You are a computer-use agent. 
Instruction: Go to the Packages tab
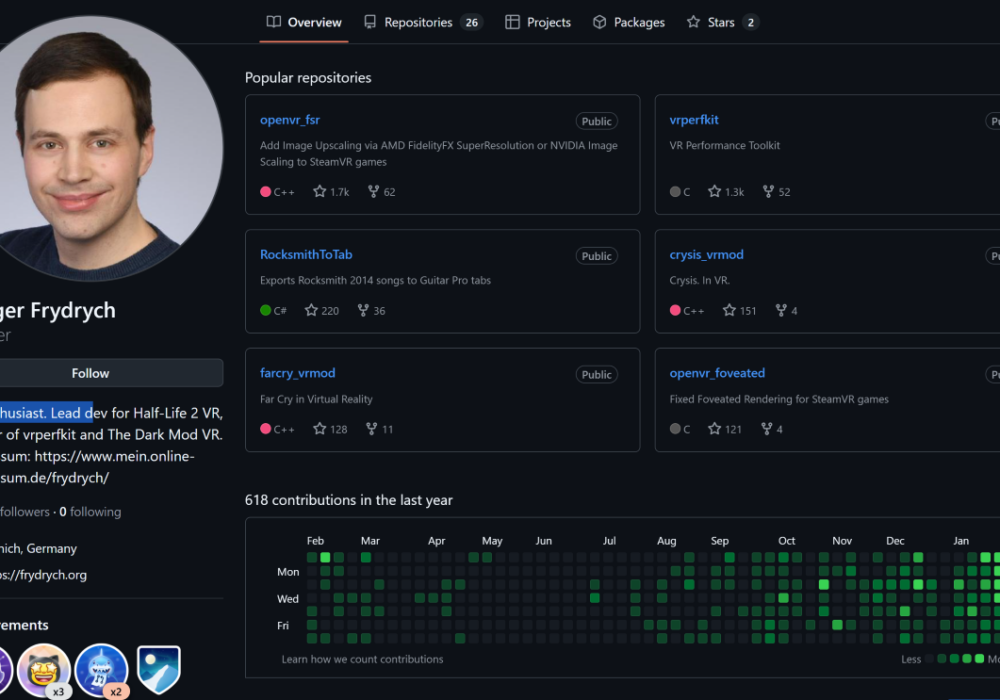click(629, 22)
